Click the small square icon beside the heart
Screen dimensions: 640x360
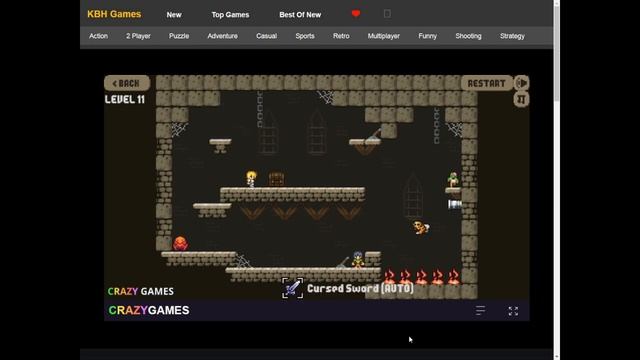click(x=387, y=13)
